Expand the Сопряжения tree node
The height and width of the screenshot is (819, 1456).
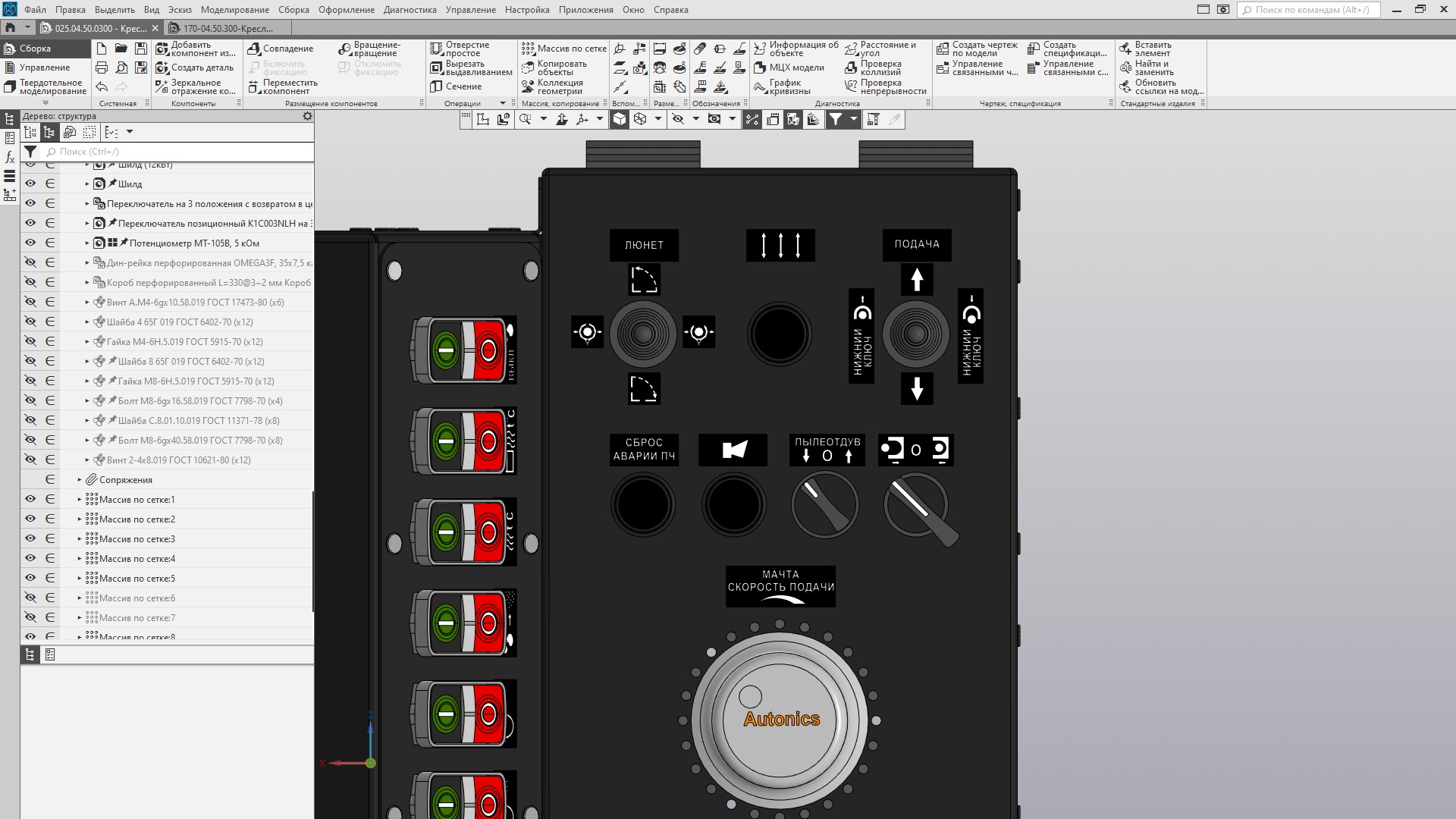pyautogui.click(x=80, y=479)
